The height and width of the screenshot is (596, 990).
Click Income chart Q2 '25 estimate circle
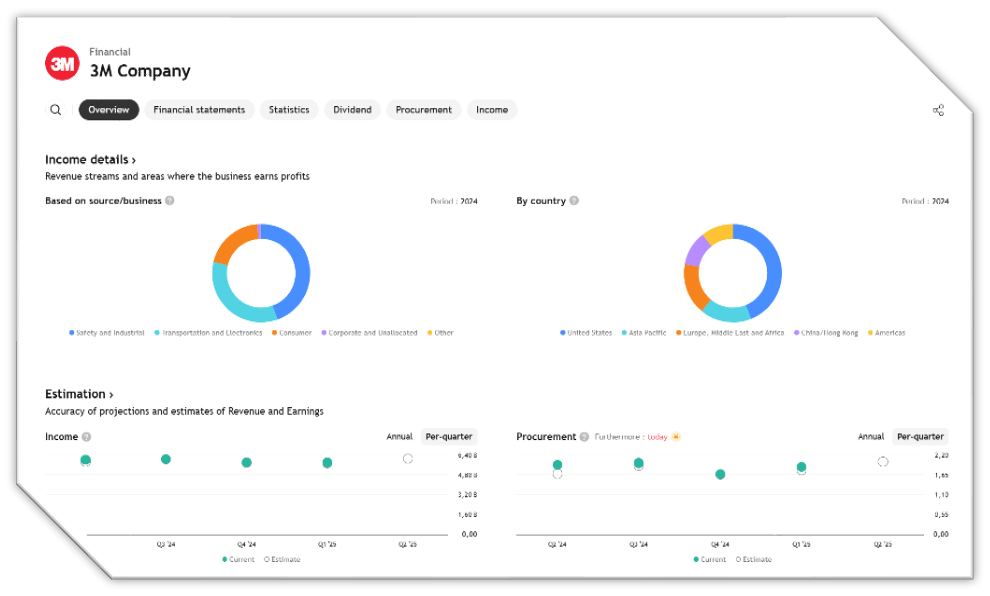point(408,458)
